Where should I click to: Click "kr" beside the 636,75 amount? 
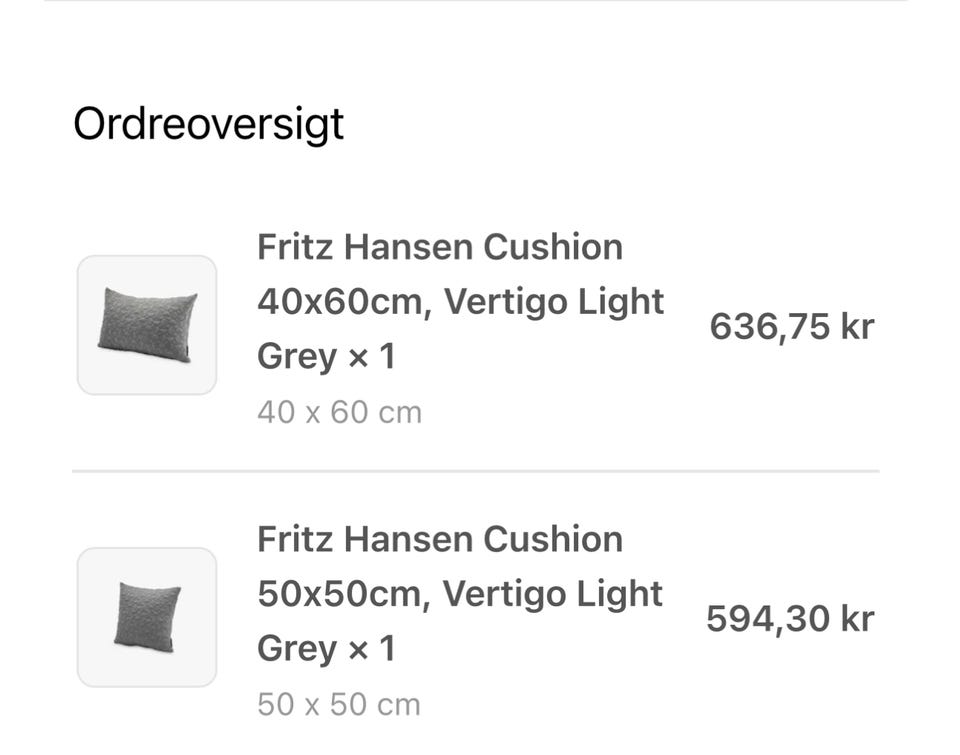point(857,326)
